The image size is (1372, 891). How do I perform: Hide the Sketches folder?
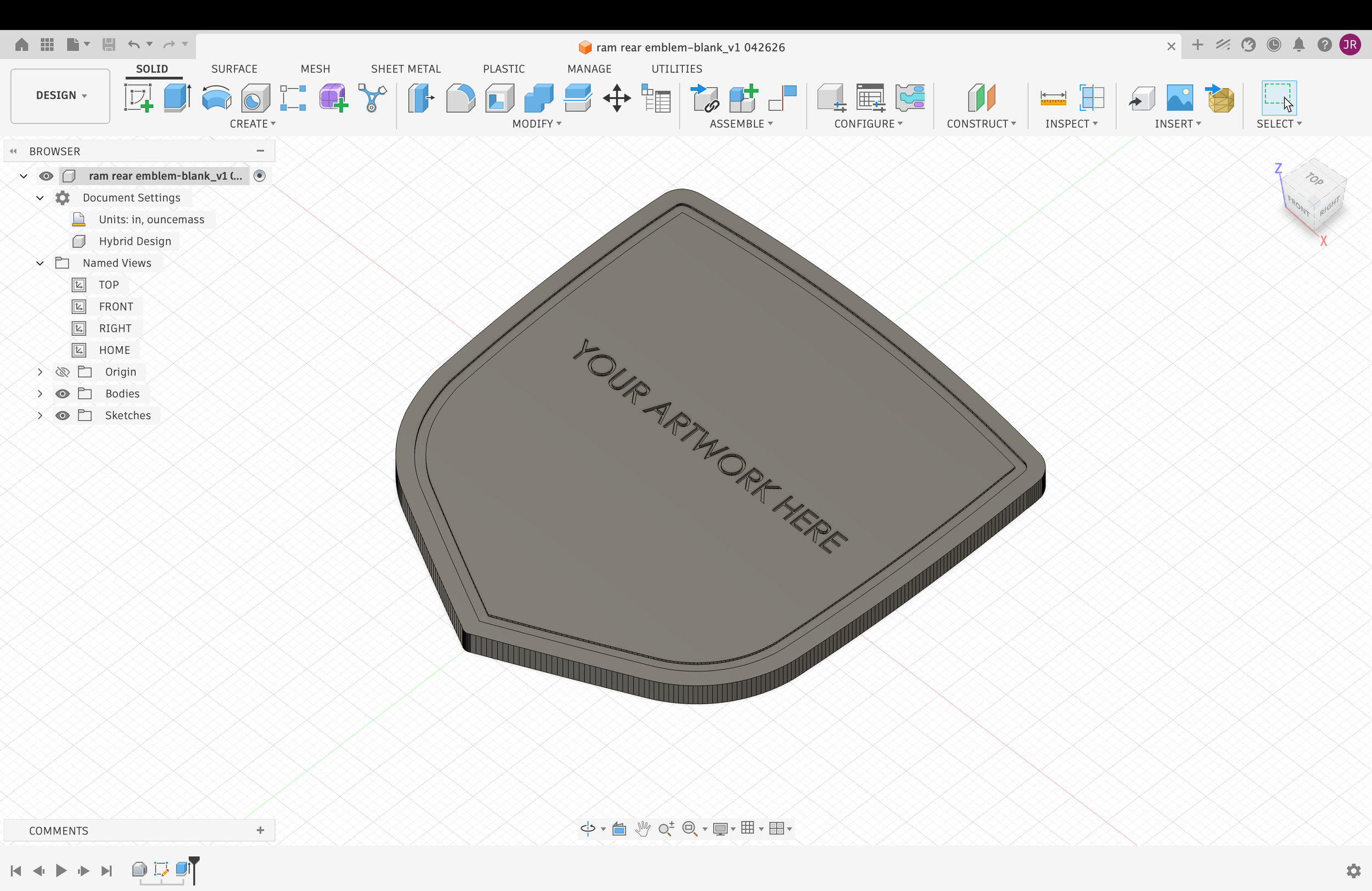[62, 415]
